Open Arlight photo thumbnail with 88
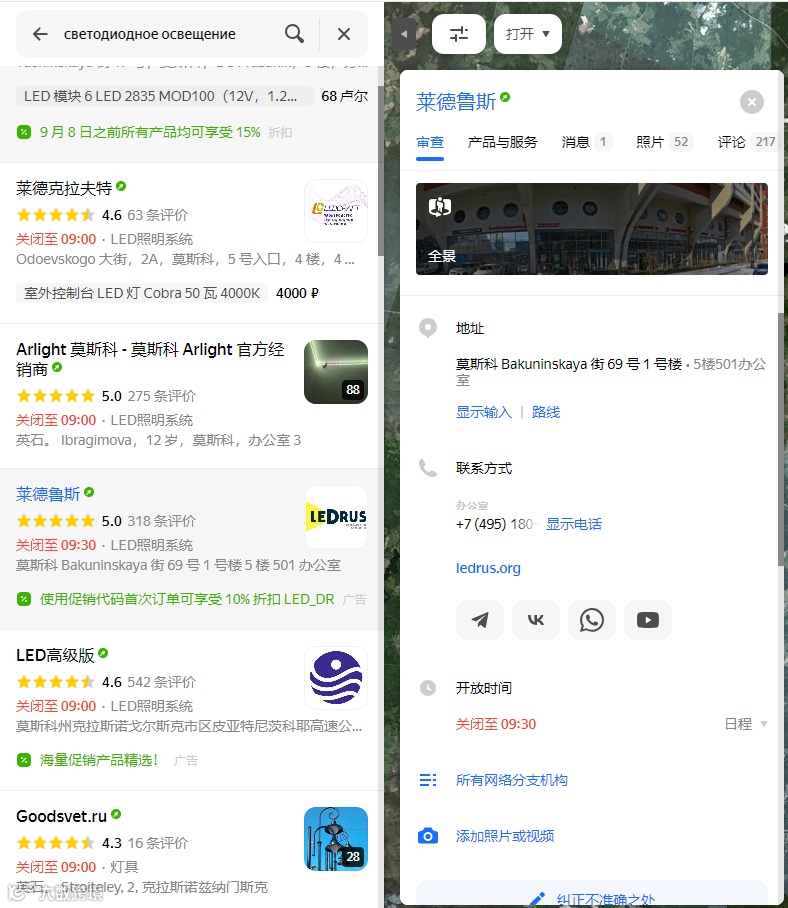The width and height of the screenshot is (788, 908). pos(336,372)
